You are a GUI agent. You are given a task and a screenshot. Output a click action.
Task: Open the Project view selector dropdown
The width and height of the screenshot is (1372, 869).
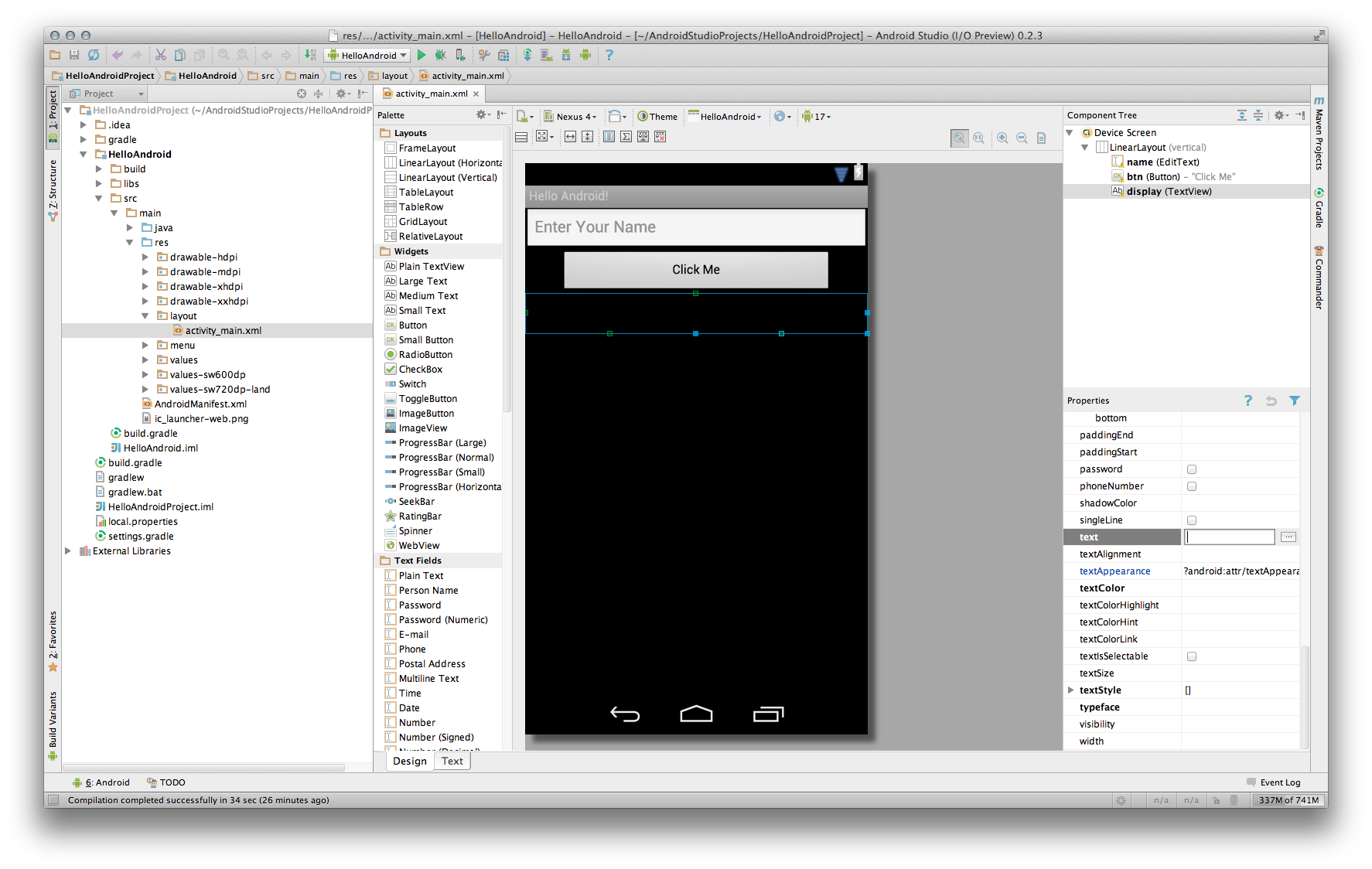[x=107, y=94]
